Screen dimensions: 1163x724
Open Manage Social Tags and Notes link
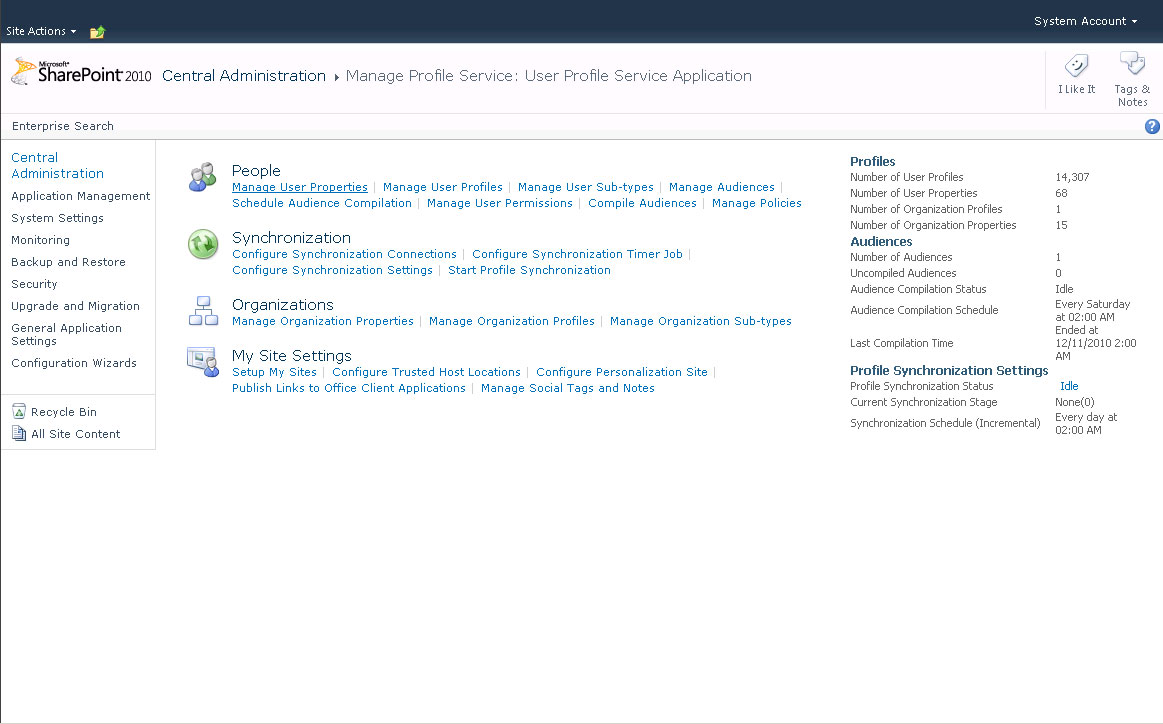567,388
